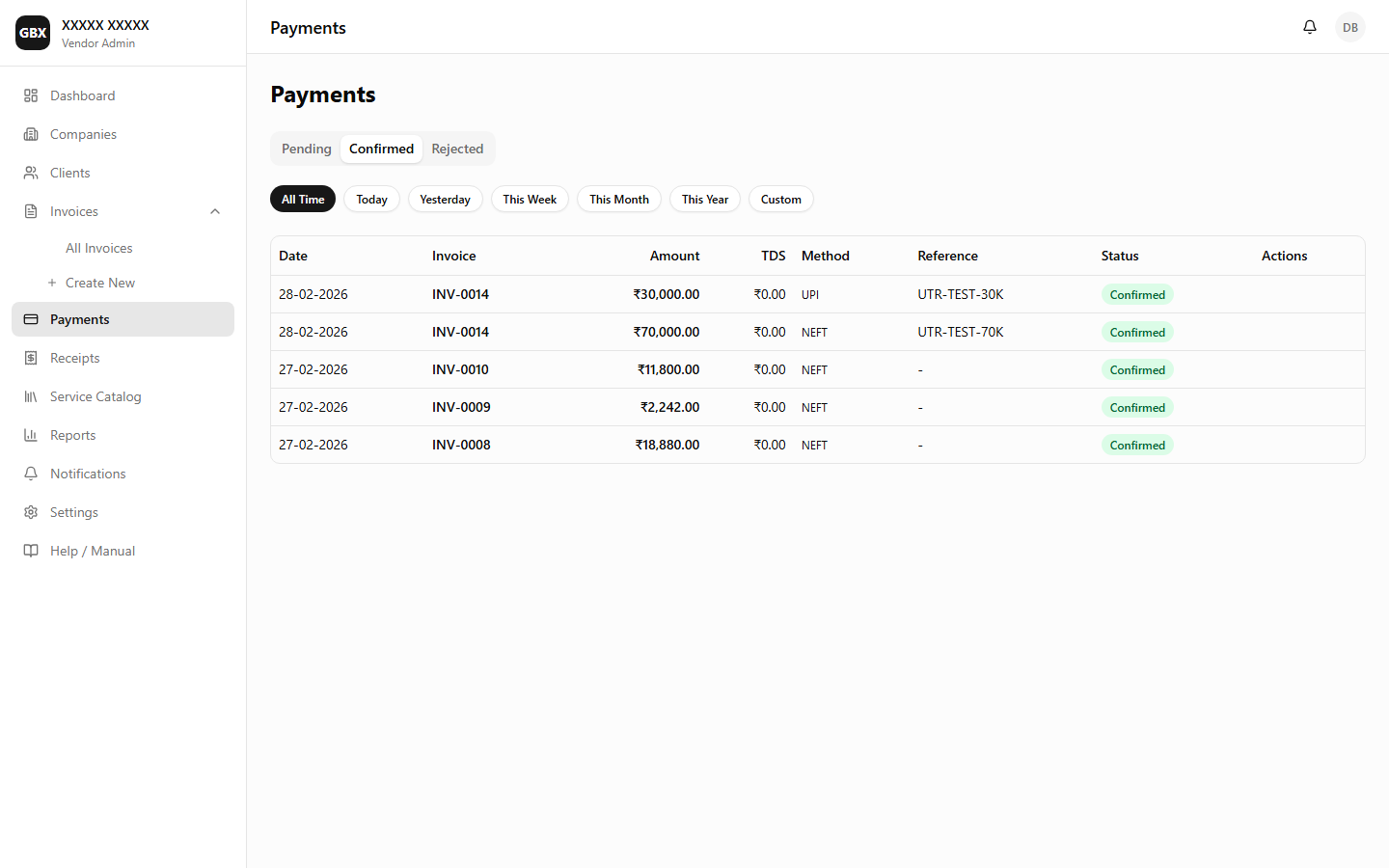Screen dimensions: 1389x868
Task: Open All Invoices list
Action: (x=99, y=248)
